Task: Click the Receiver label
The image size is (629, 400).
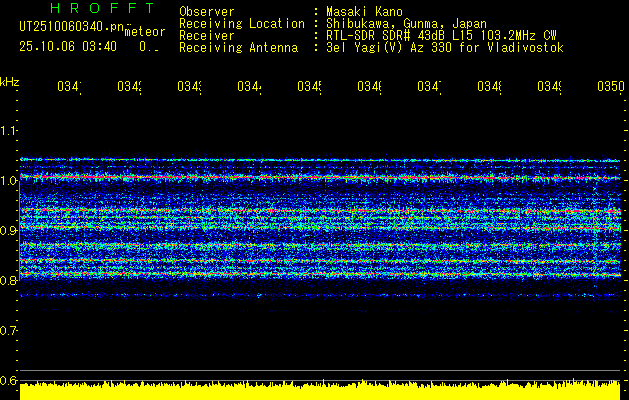Action: 207,36
